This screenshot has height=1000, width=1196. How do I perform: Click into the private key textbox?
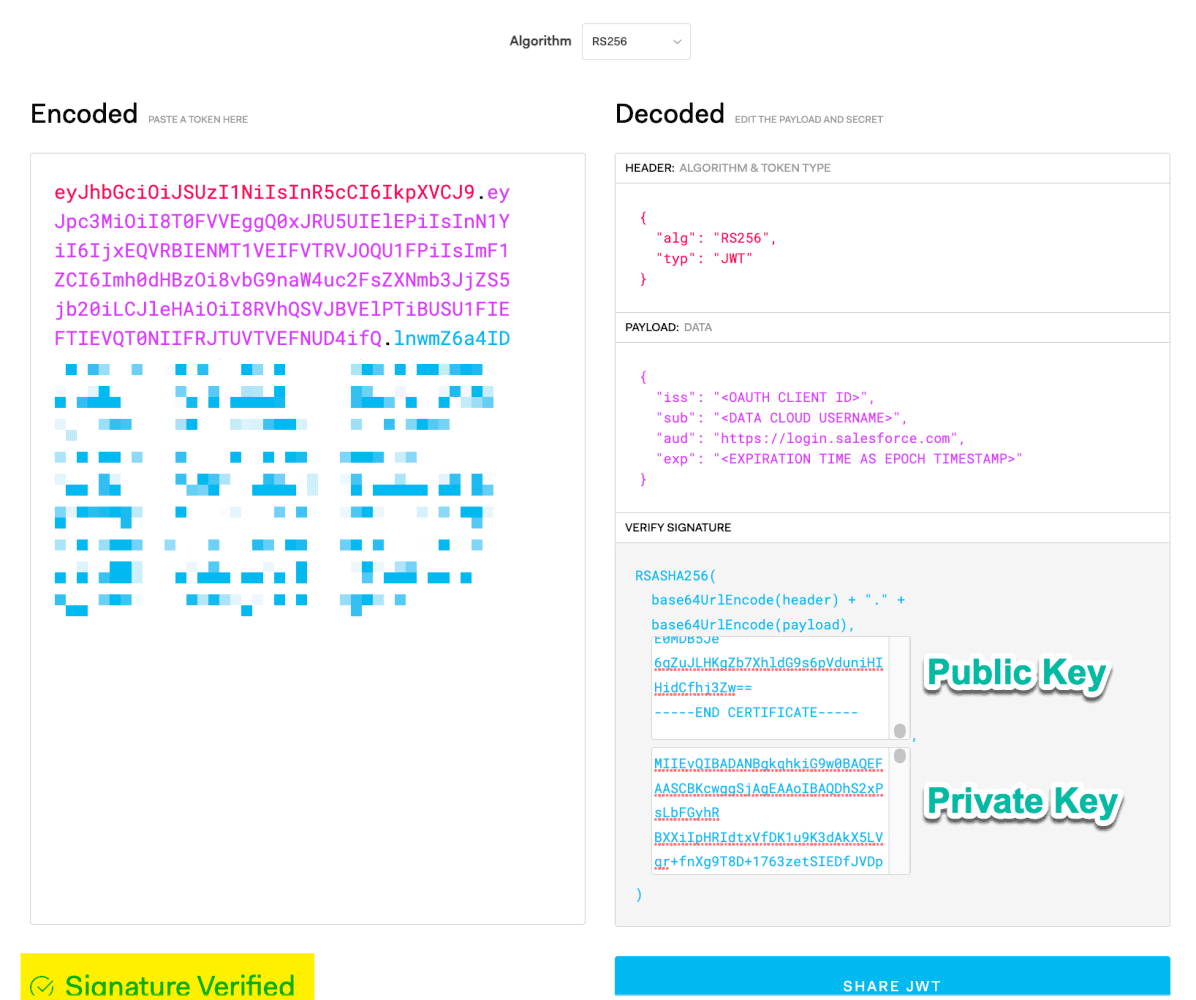pos(770,811)
